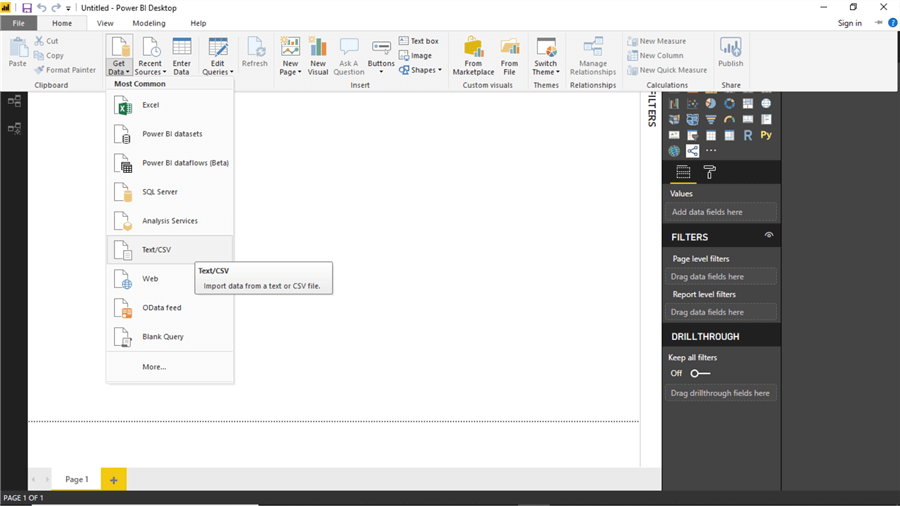Viewport: 900px width, 506px height.
Task: Expand the Buttons dropdown
Action: pos(381,72)
